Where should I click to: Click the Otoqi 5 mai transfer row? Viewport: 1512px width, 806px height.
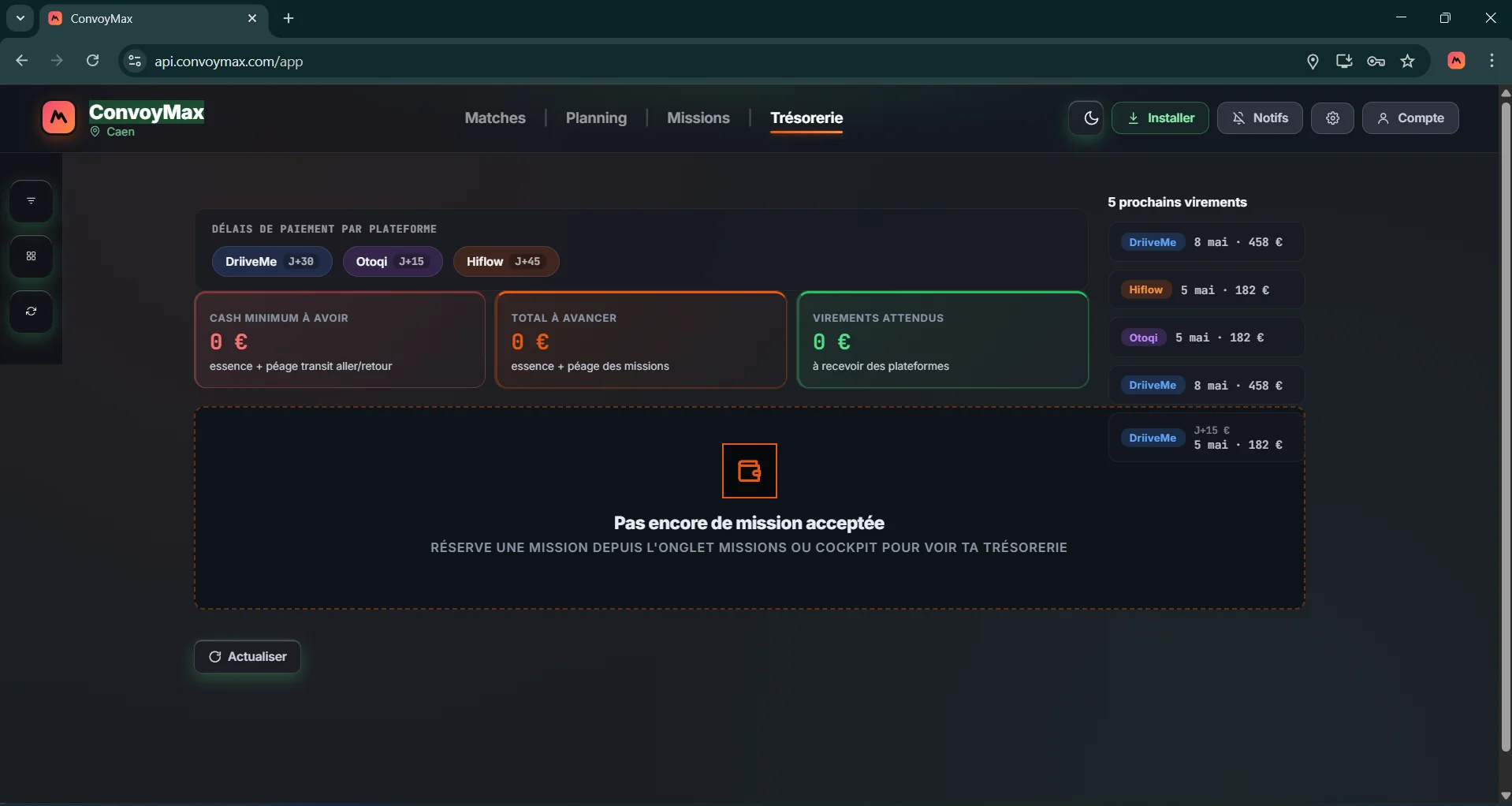(x=1206, y=338)
